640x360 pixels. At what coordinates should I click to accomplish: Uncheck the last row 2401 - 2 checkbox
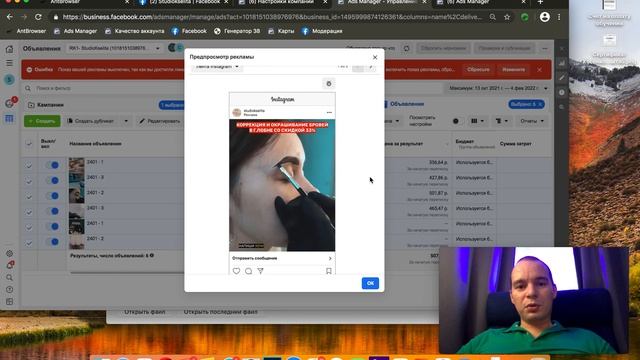pos(29,243)
